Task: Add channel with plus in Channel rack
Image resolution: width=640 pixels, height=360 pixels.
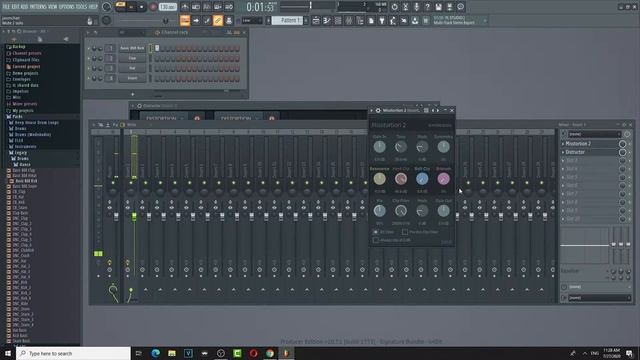Action: [x=132, y=94]
